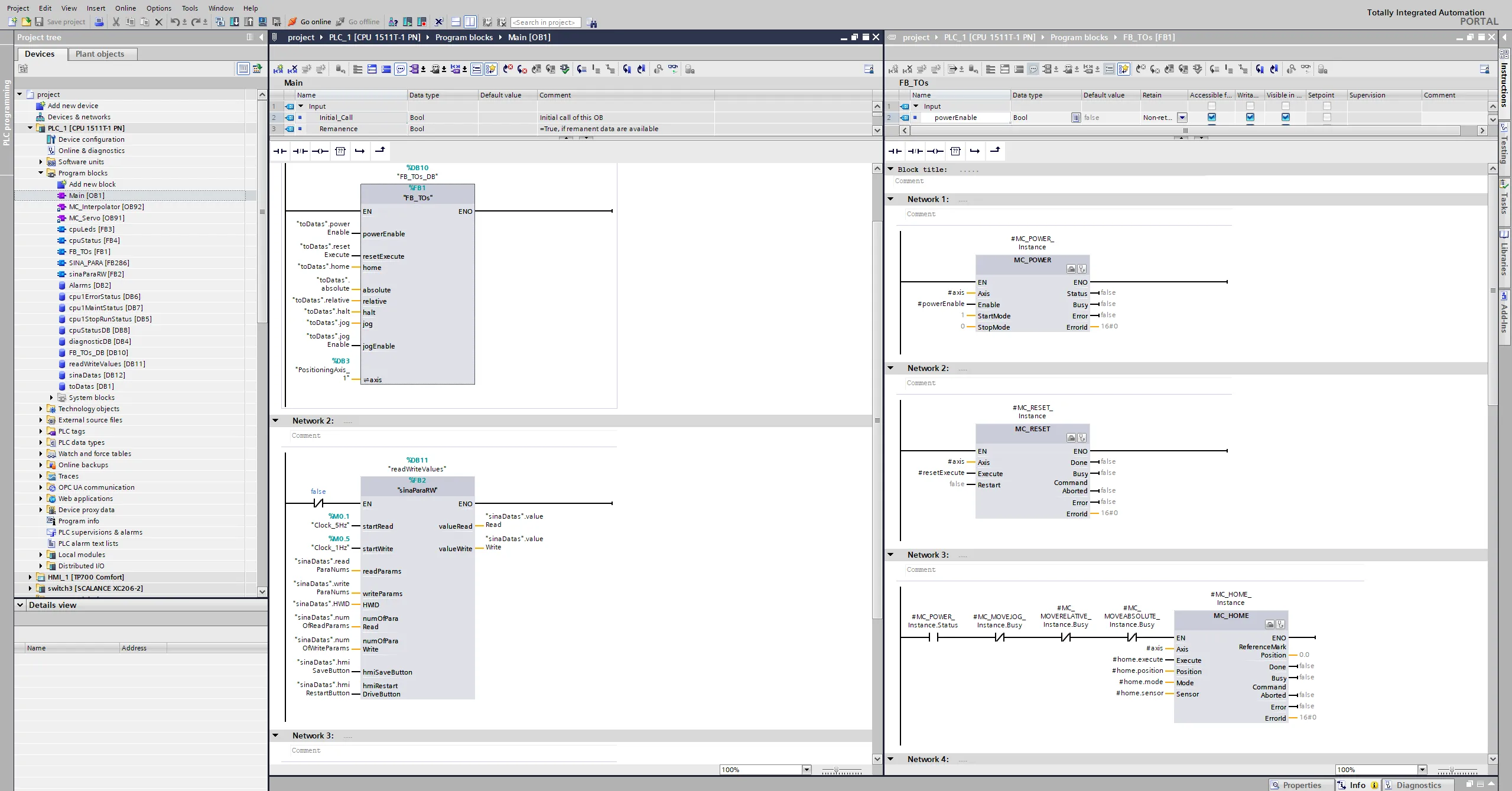Open the Tools menu
The image size is (1512, 791).
point(190,8)
